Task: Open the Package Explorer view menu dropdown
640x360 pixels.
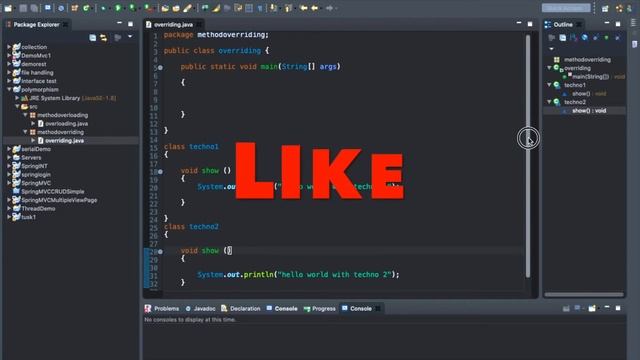Action: tap(130, 37)
